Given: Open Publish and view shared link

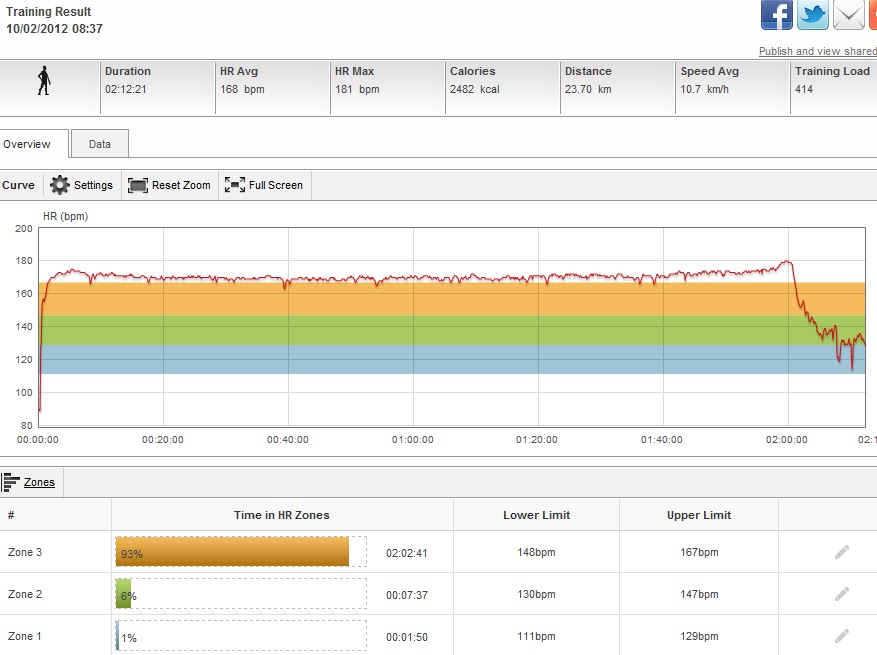Looking at the screenshot, I should [x=818, y=51].
